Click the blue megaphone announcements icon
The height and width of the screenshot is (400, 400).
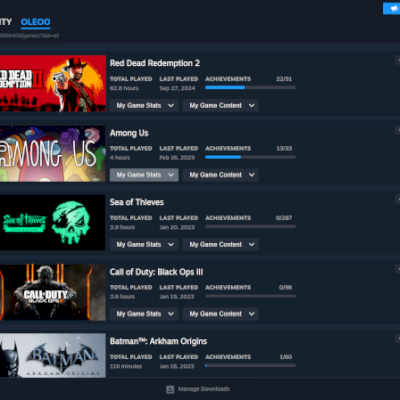point(392,8)
